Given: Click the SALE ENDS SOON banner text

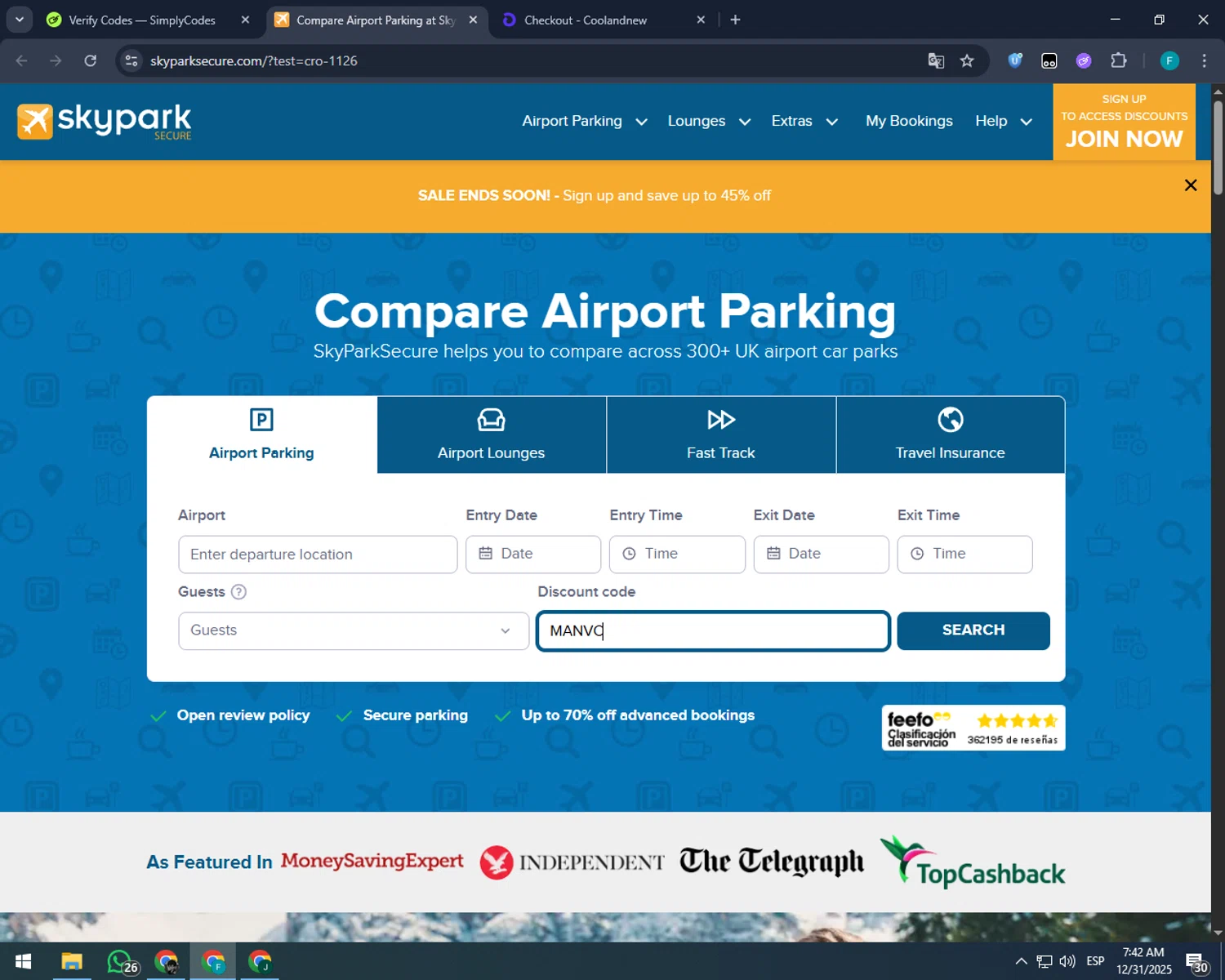Looking at the screenshot, I should coord(594,196).
